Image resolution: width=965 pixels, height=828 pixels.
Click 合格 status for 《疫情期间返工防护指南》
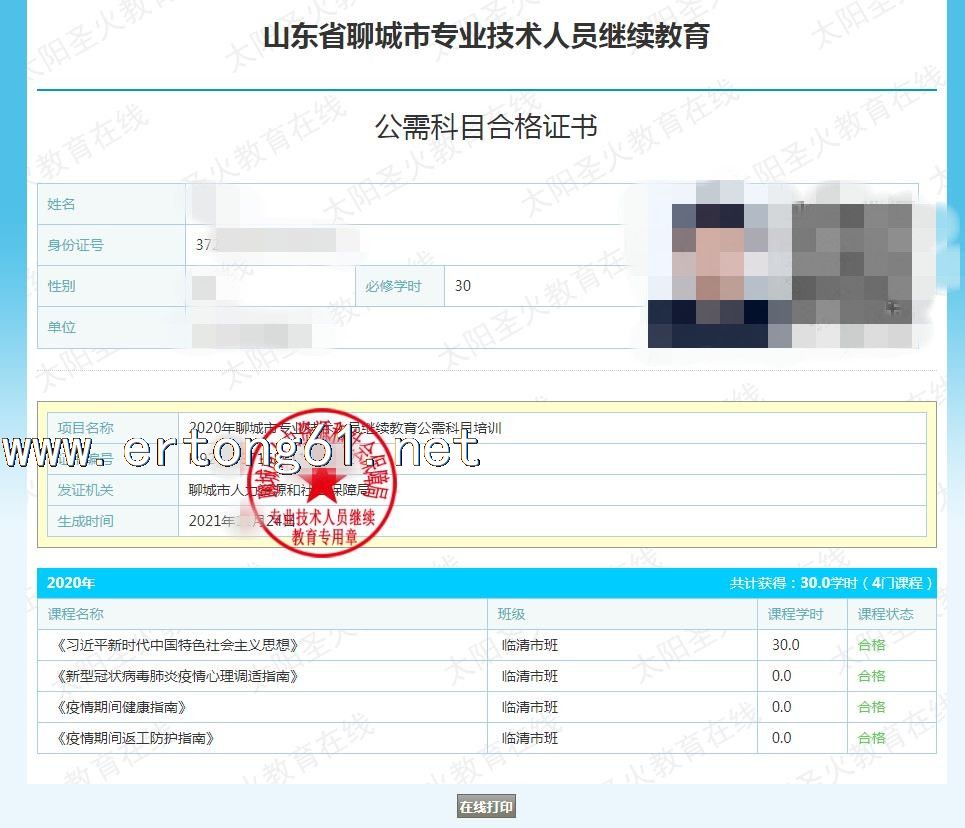872,738
